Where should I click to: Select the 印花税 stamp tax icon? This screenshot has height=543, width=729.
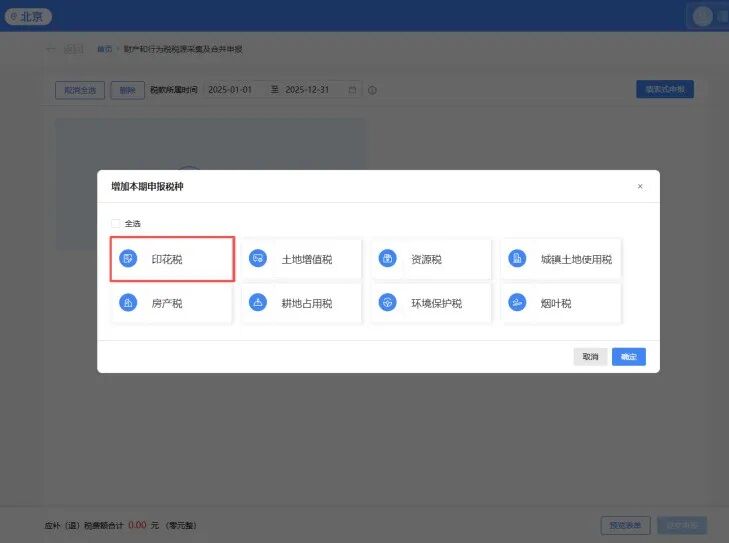pos(128,260)
